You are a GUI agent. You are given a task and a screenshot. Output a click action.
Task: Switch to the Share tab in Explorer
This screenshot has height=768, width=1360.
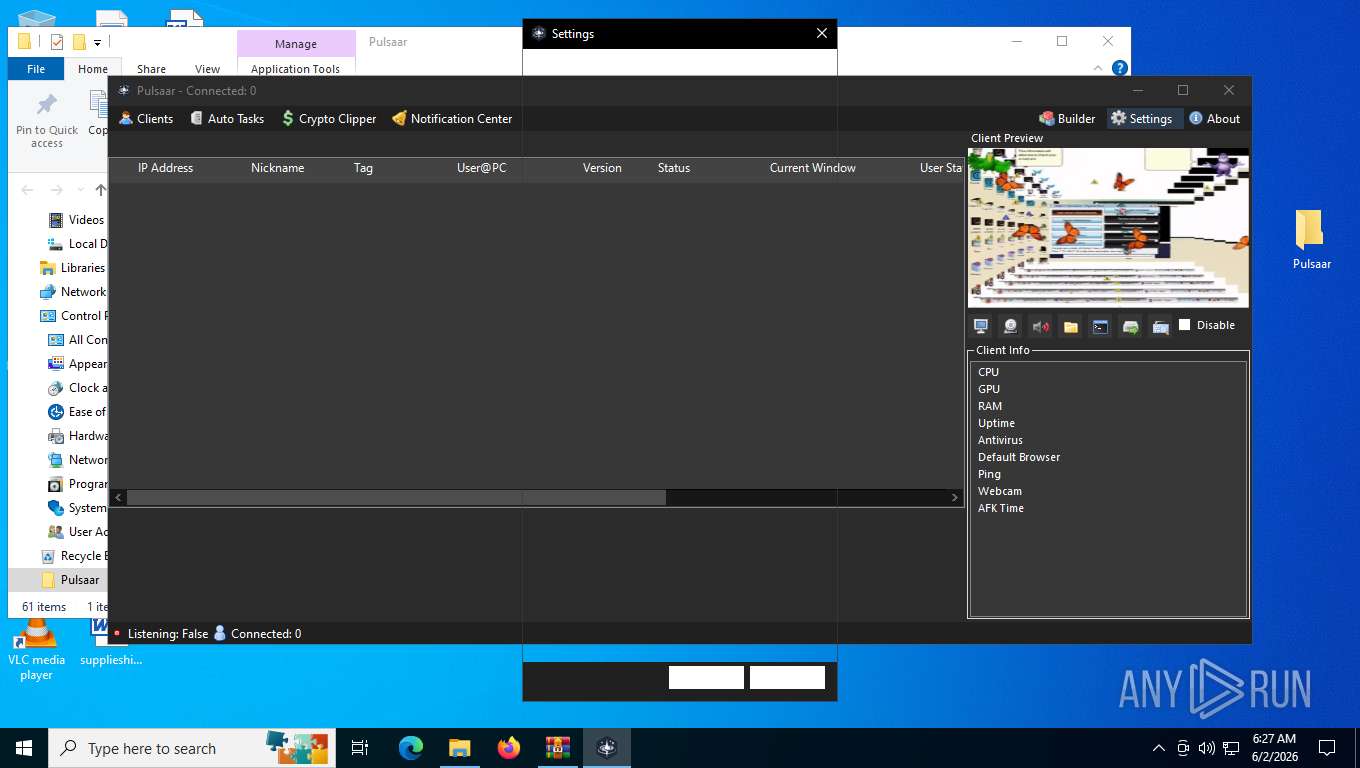[x=152, y=69]
